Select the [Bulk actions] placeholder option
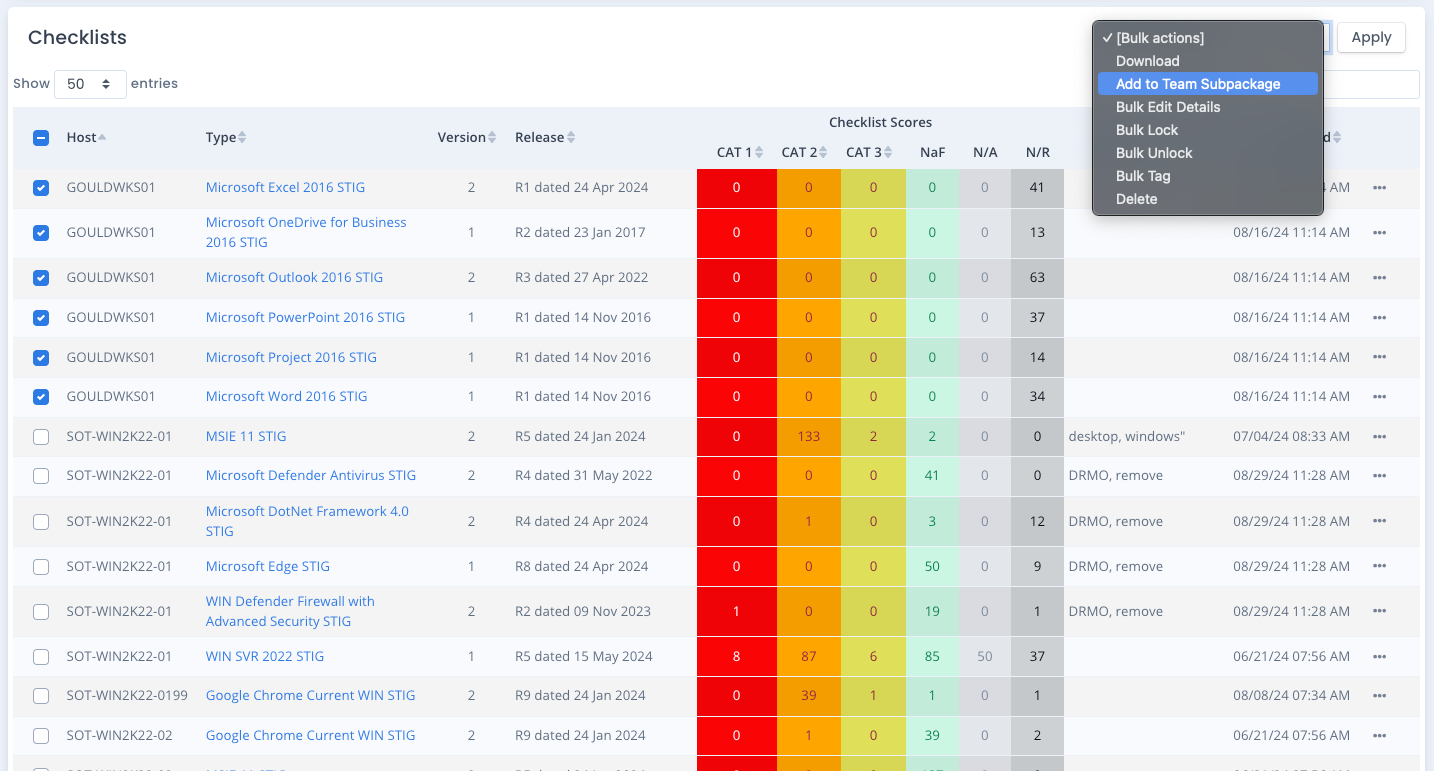Viewport: 1434px width, 771px height. click(1207, 38)
